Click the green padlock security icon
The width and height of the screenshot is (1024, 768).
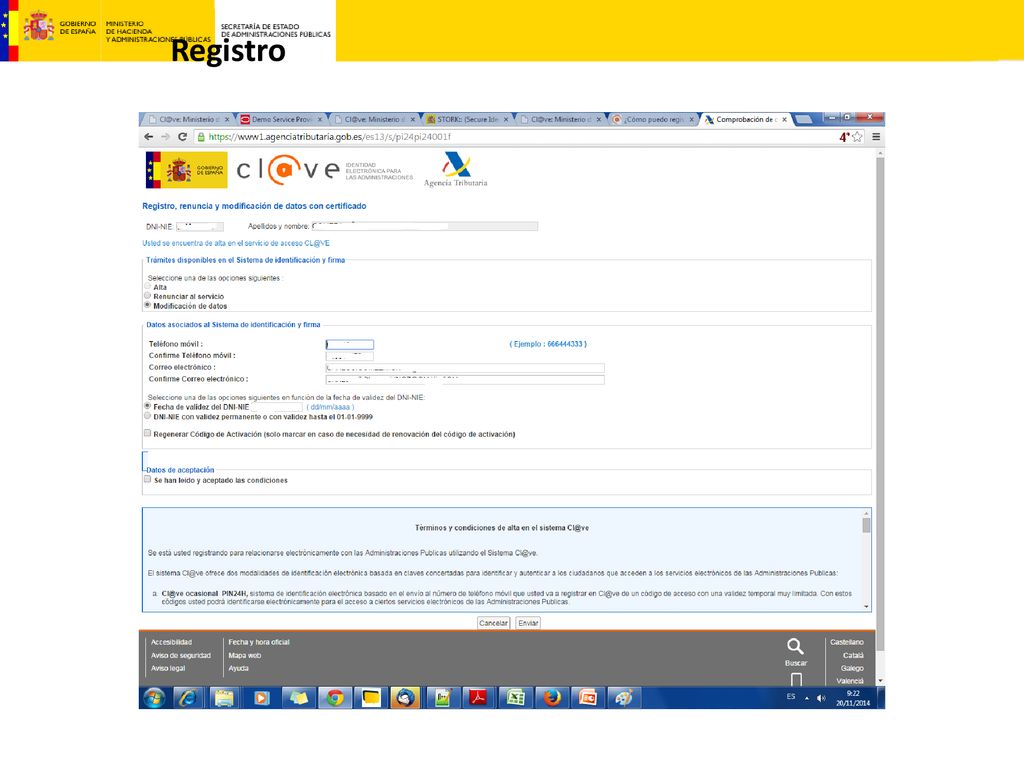[x=201, y=137]
